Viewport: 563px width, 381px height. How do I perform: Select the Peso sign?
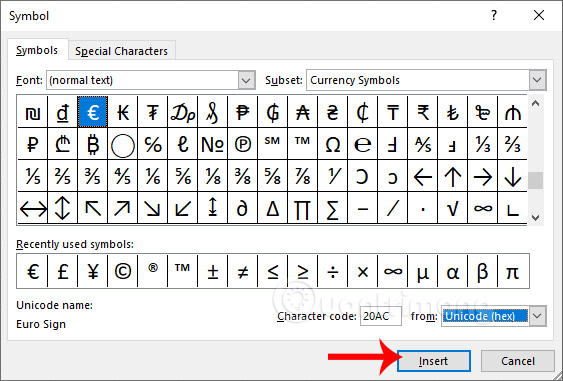coord(242,112)
